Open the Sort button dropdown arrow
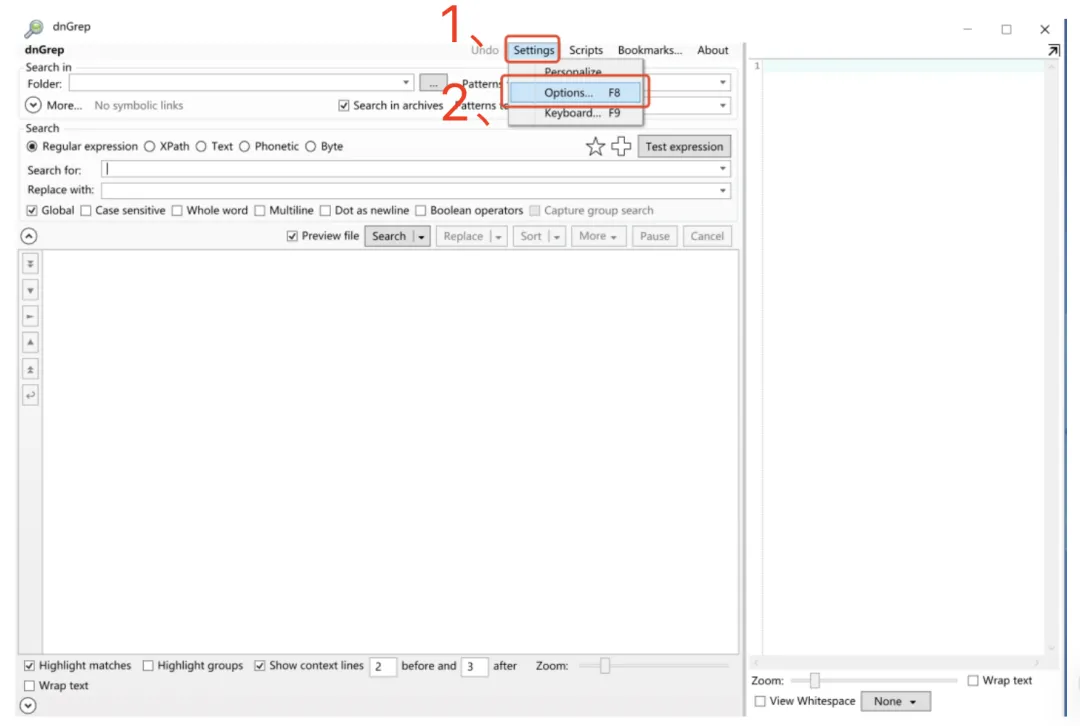The image size is (1080, 726). coord(557,236)
